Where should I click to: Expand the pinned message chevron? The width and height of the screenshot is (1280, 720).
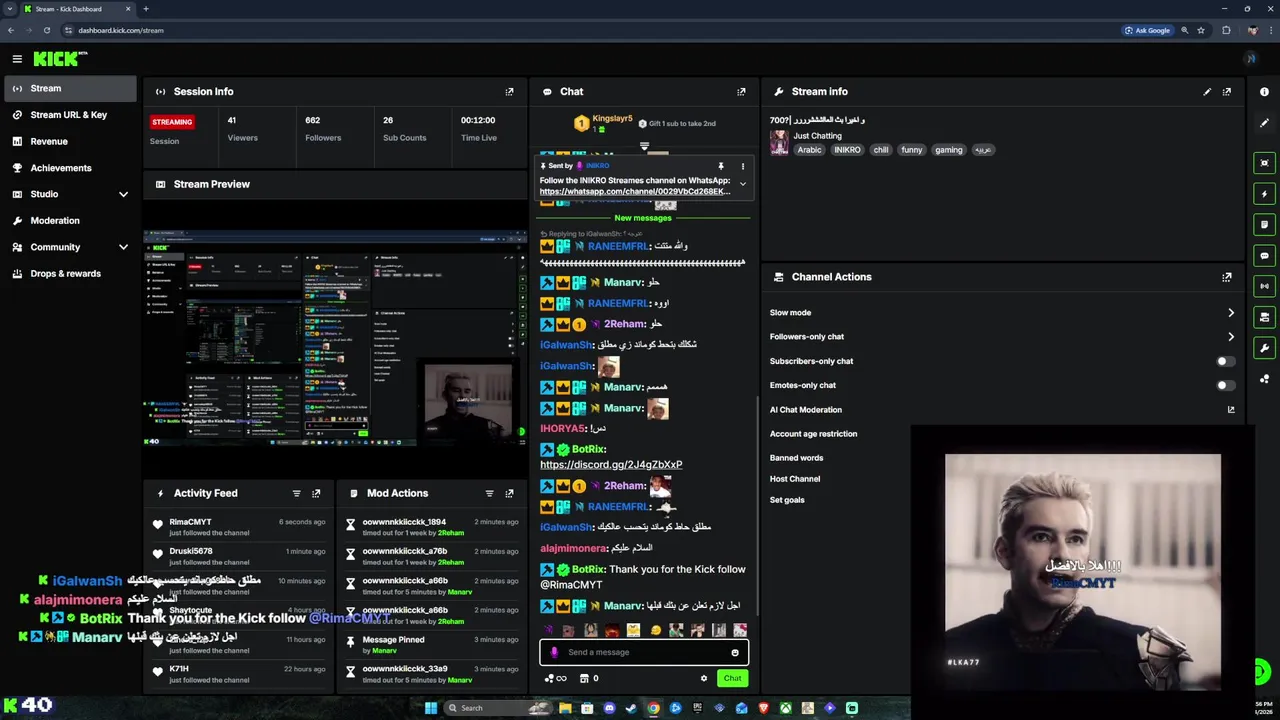pos(742,184)
